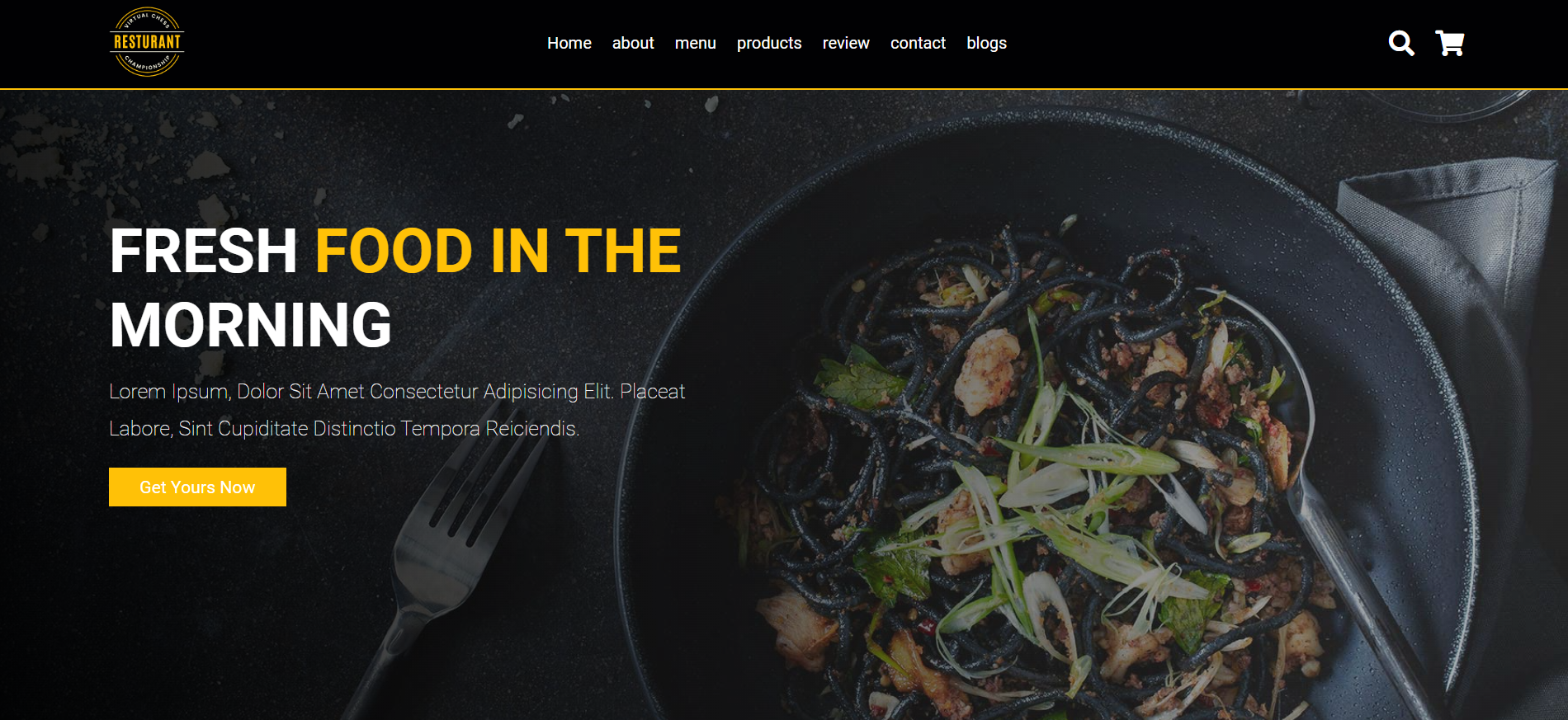Click the white FRESH heading word
This screenshot has width=1568, height=720.
coord(203,251)
